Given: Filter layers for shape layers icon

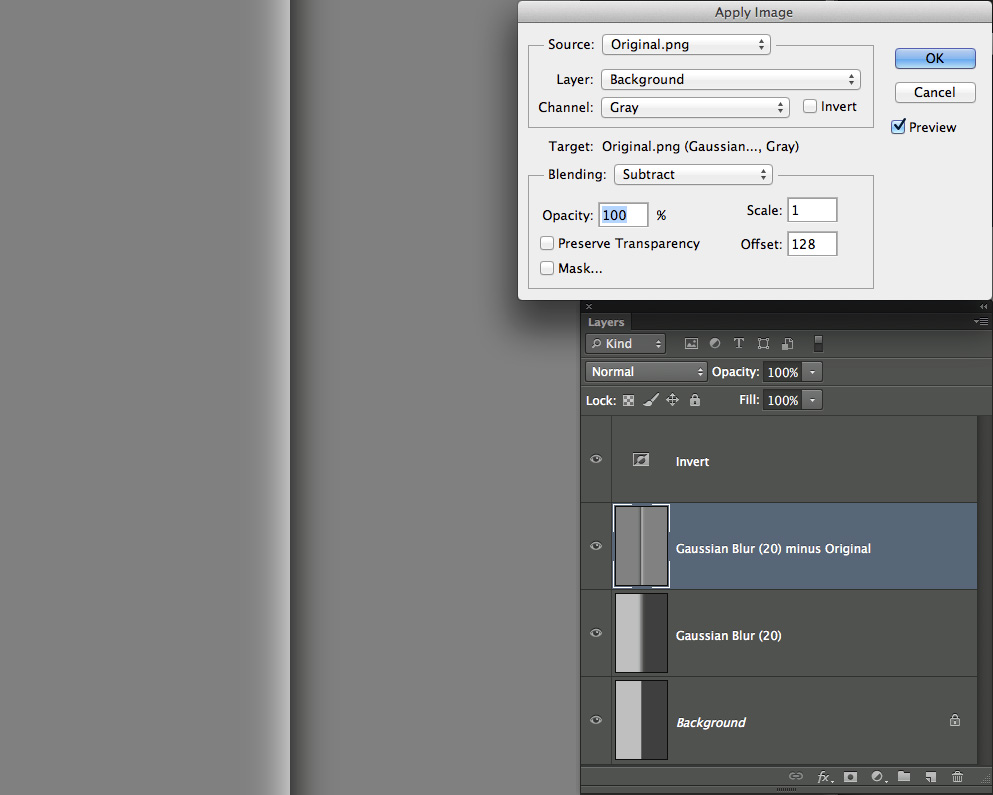Looking at the screenshot, I should coord(763,343).
